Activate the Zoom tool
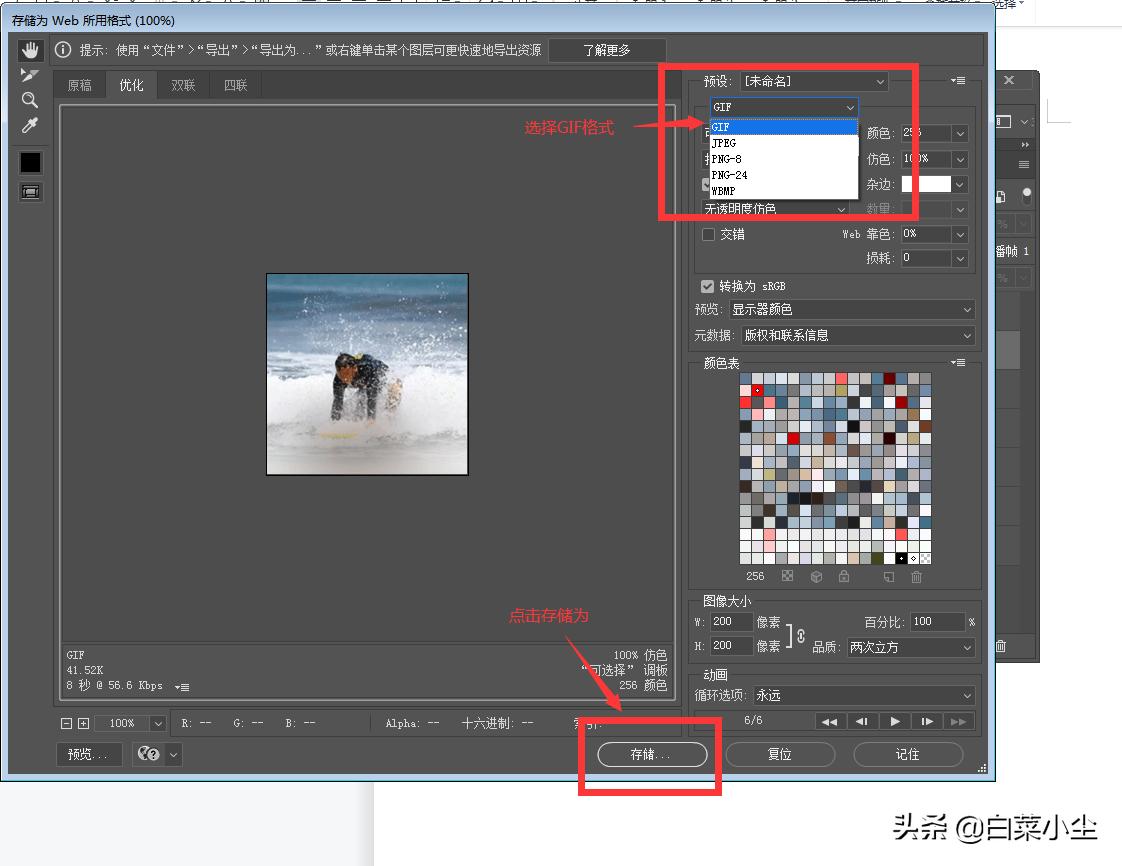This screenshot has width=1122, height=866. point(31,100)
